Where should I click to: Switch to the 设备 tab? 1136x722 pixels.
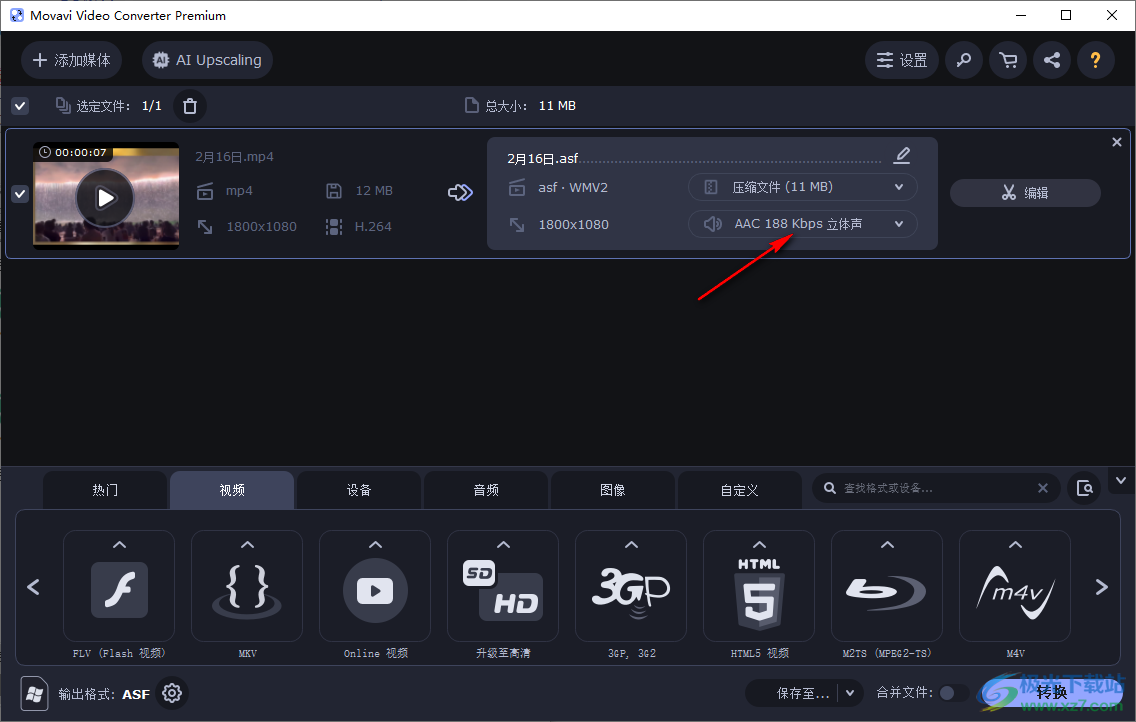pos(359,490)
